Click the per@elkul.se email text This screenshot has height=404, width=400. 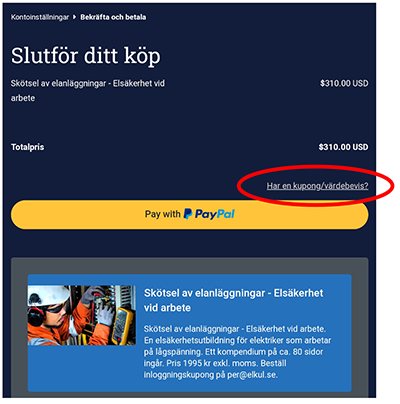[252, 375]
